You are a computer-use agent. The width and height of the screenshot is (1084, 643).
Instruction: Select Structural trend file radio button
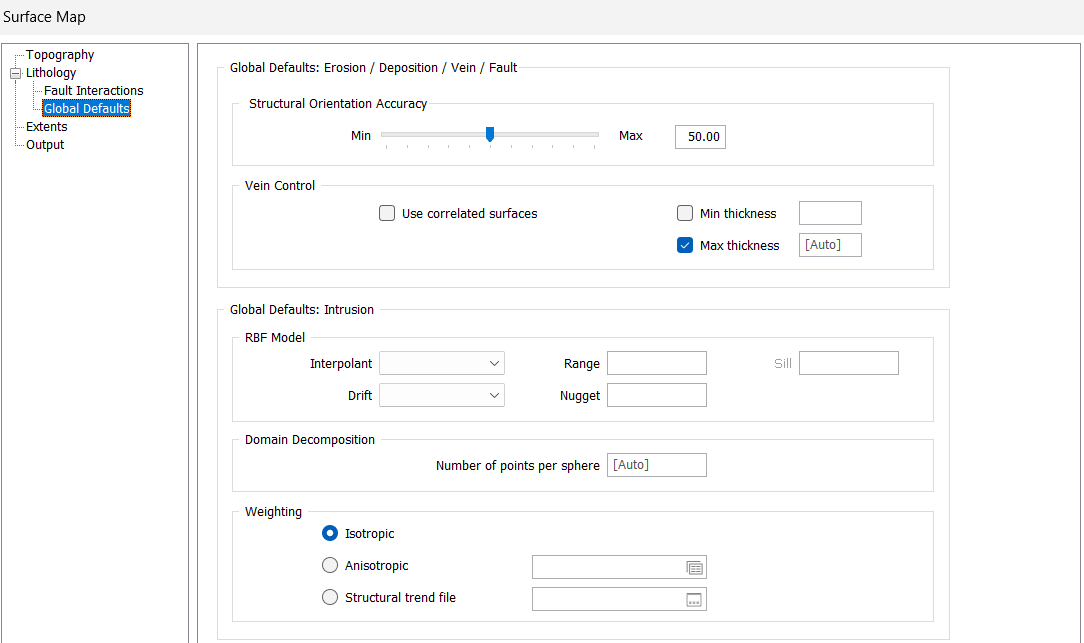pyautogui.click(x=330, y=598)
